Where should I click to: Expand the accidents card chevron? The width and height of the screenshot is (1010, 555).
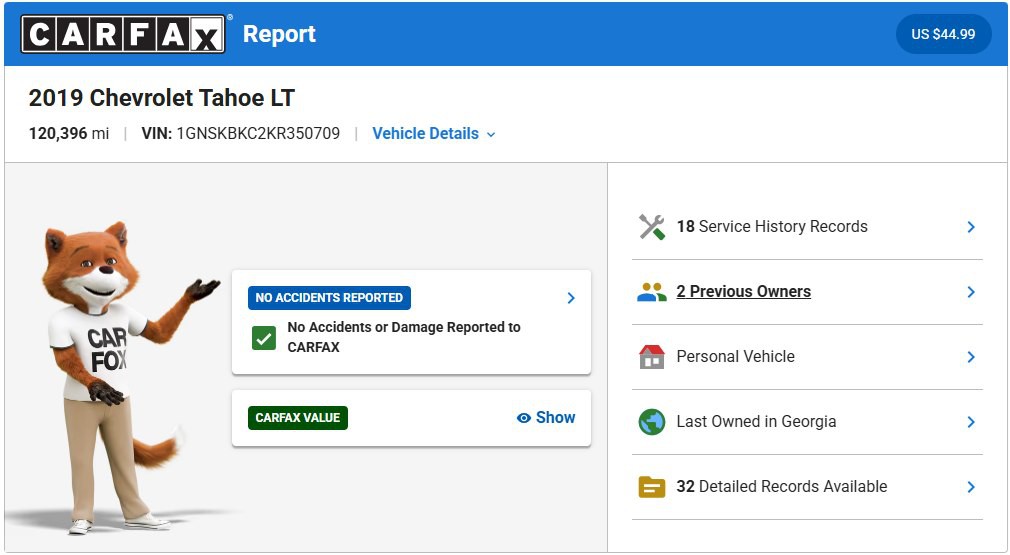(x=571, y=297)
